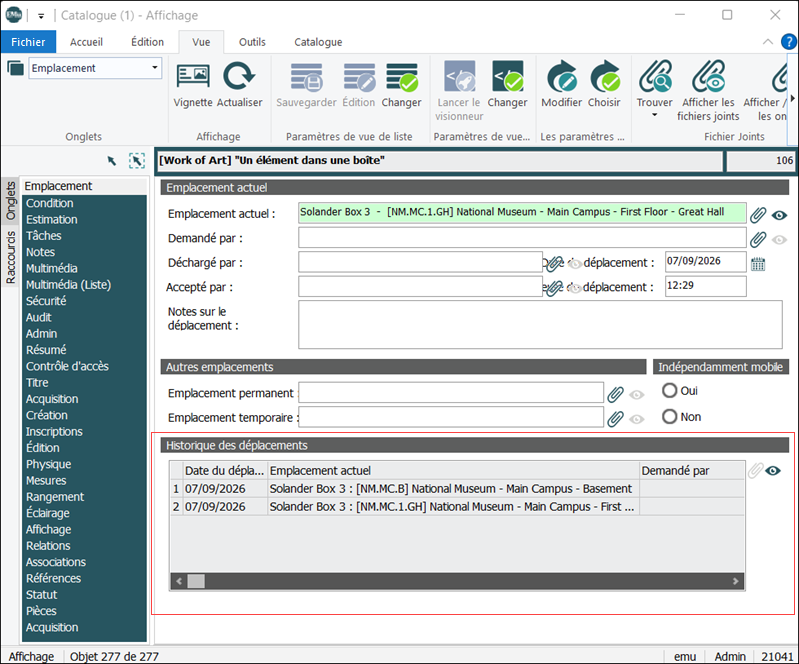Click the EMu application logo icon
The width and height of the screenshot is (799, 664).
tap(14, 15)
